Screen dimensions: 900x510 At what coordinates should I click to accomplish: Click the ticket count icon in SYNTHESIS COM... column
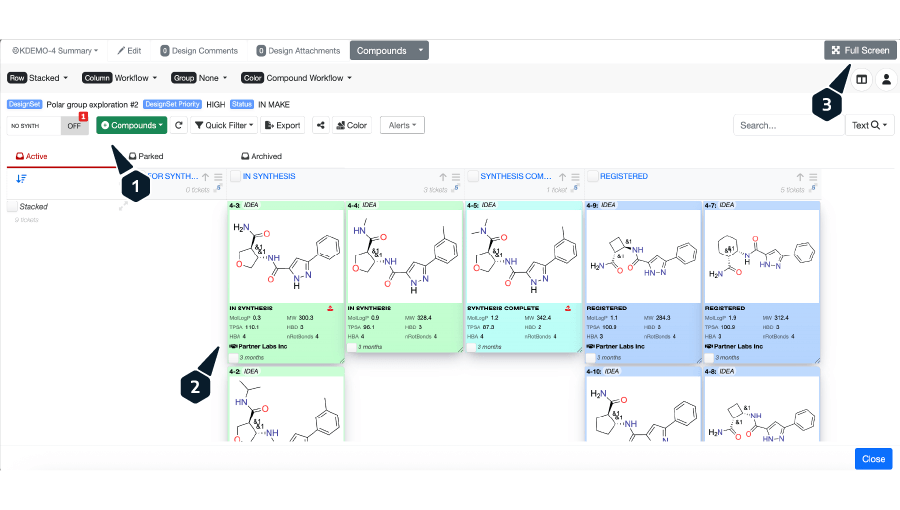point(575,188)
